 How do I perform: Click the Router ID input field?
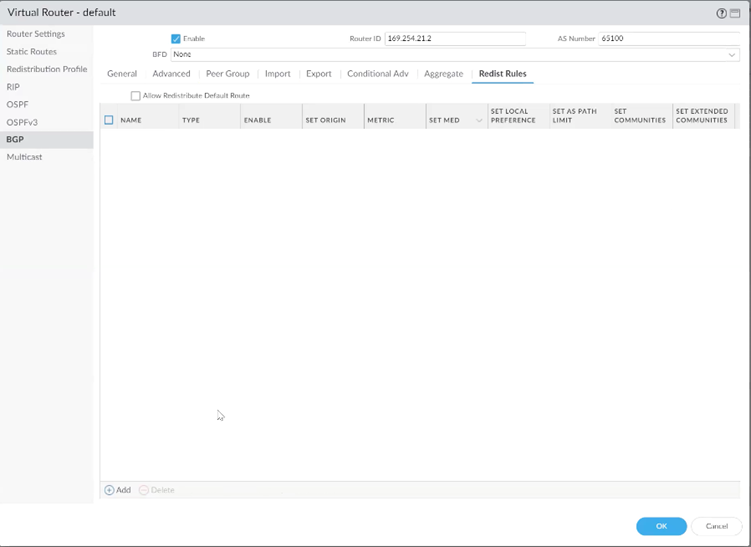[x=454, y=39]
